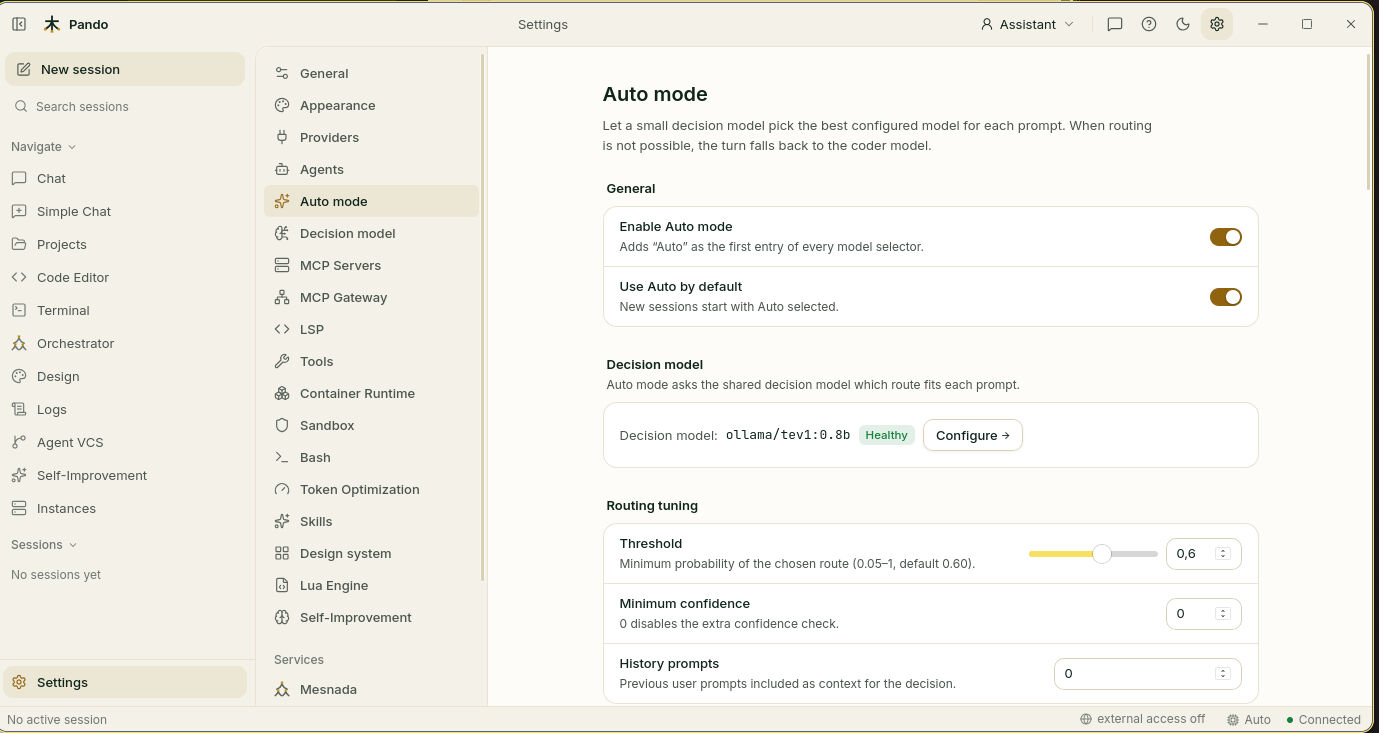Turn off Use Auto by default toggle
The width and height of the screenshot is (1379, 733).
(x=1225, y=297)
